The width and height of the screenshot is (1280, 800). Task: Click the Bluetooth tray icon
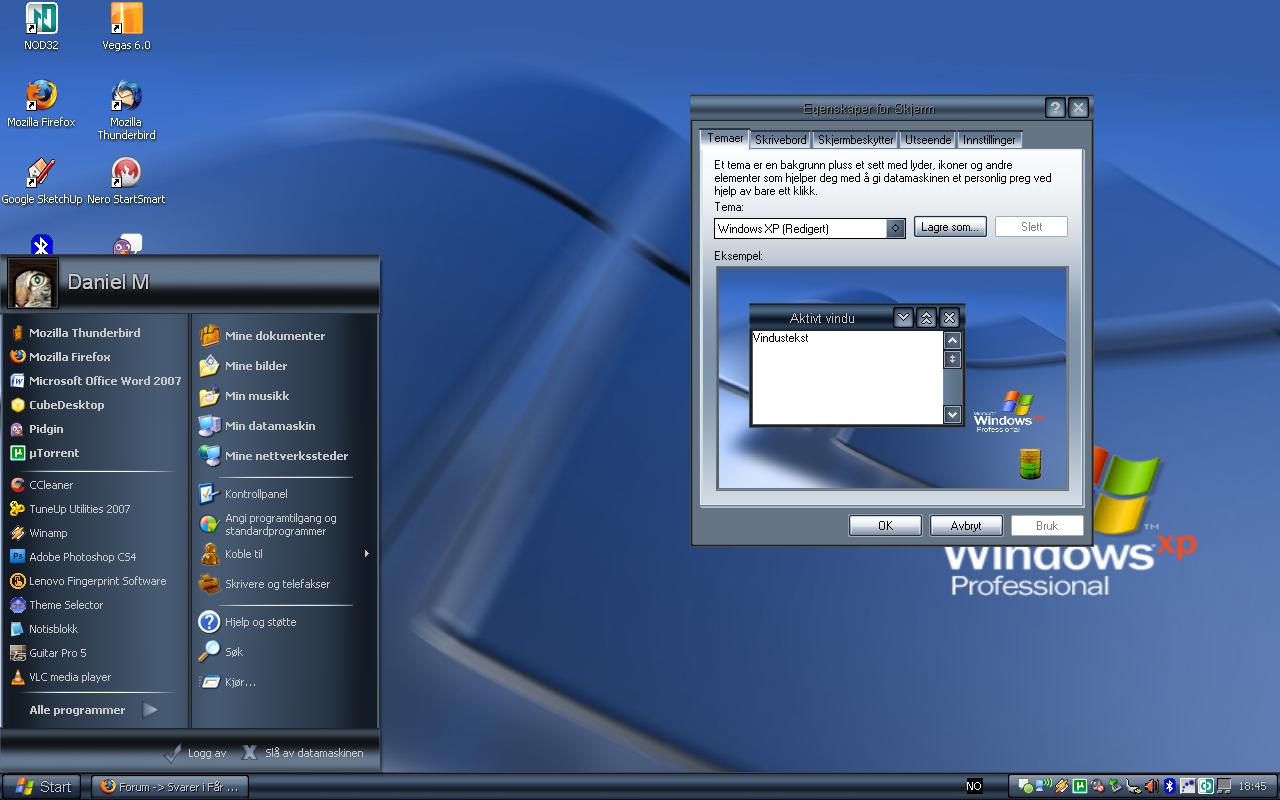coord(1169,786)
